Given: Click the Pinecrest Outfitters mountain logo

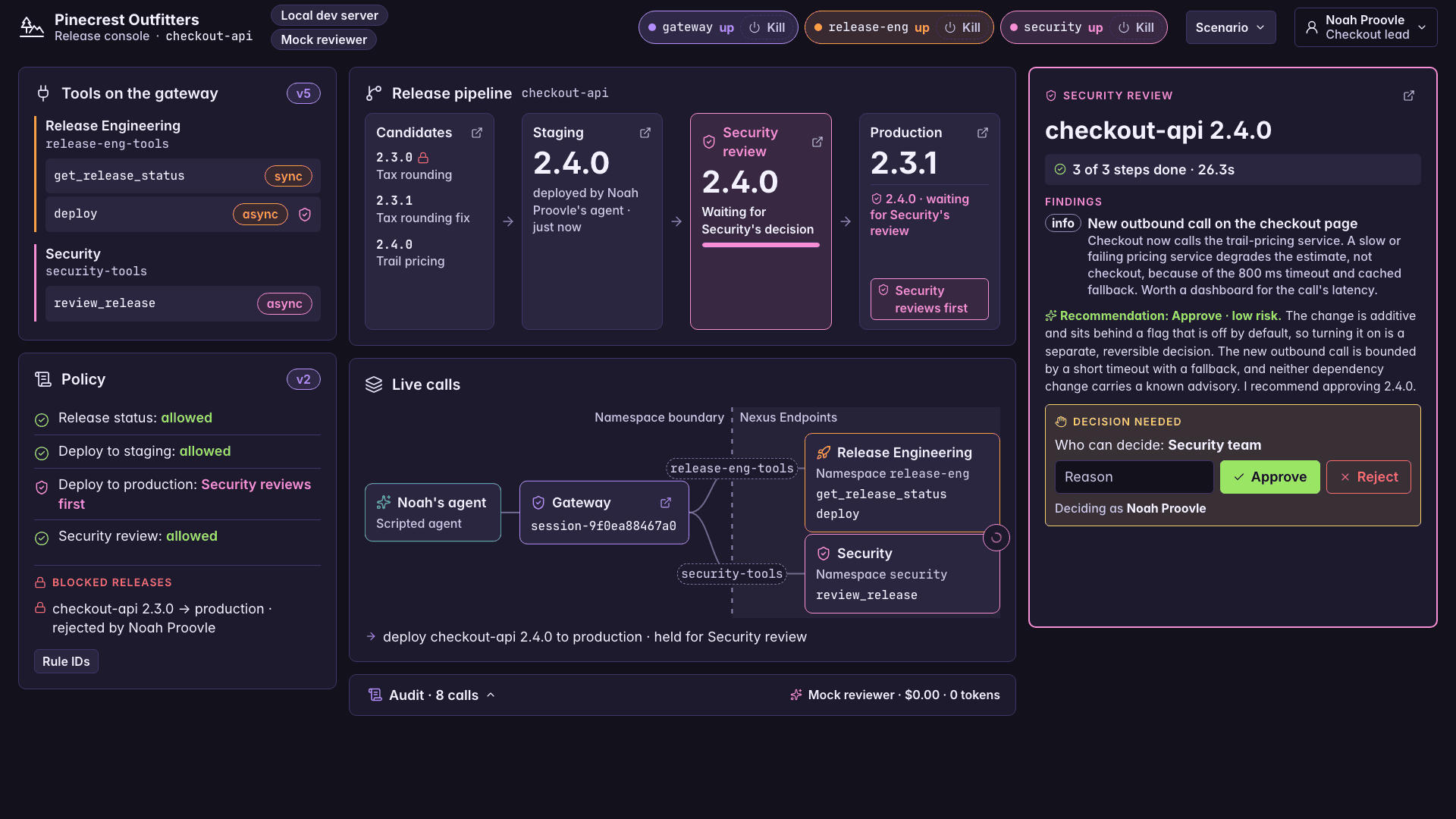Looking at the screenshot, I should pos(32,27).
